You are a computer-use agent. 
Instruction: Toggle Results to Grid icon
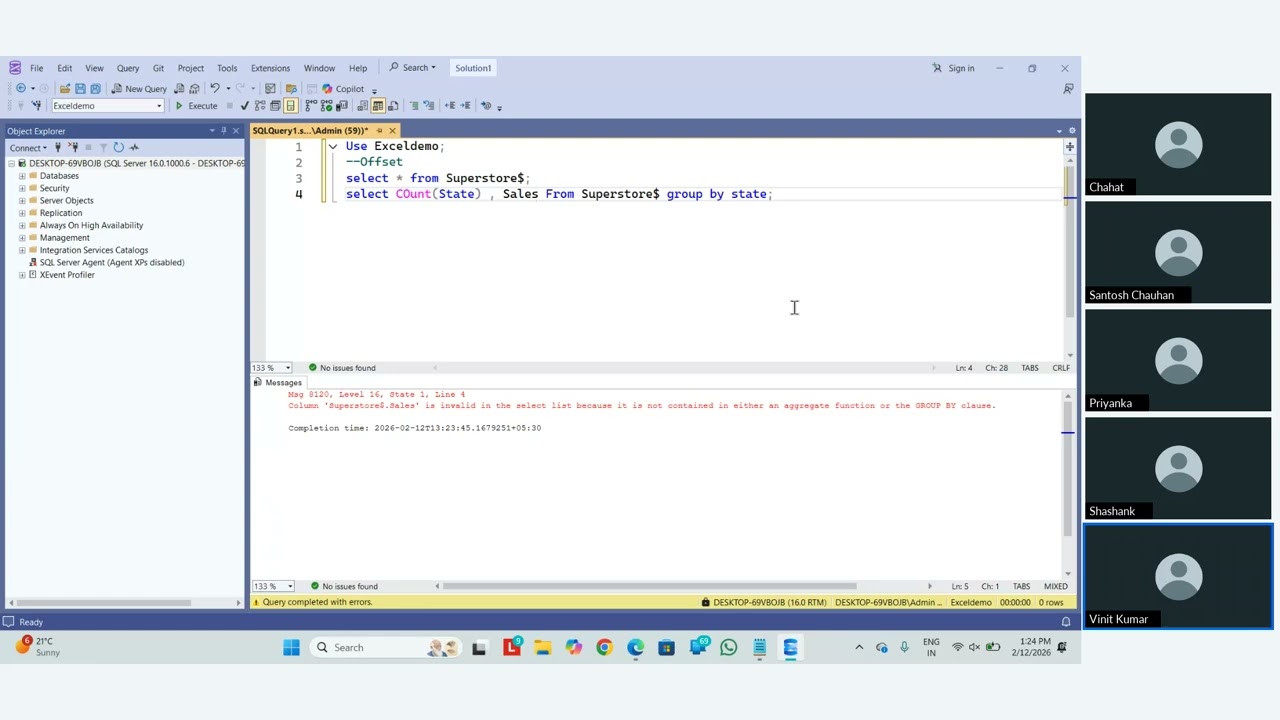pyautogui.click(x=378, y=105)
